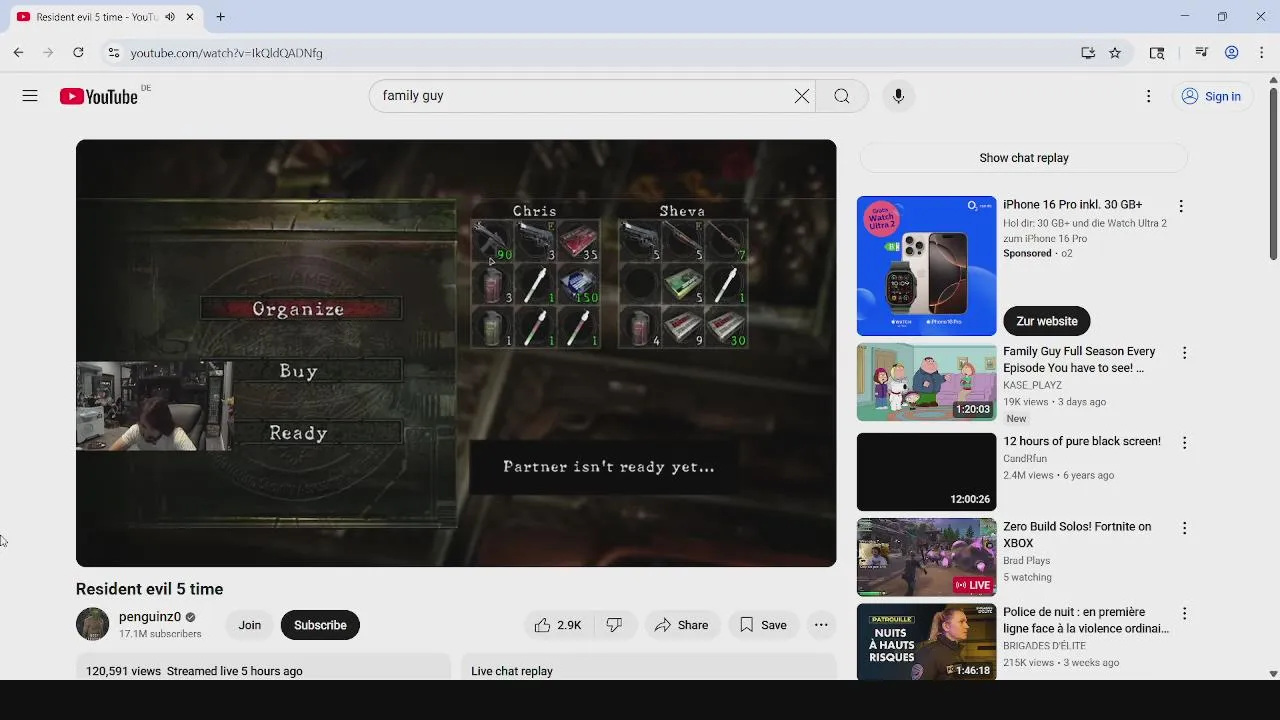
Task: Run search with magnifier button
Action: click(x=842, y=96)
